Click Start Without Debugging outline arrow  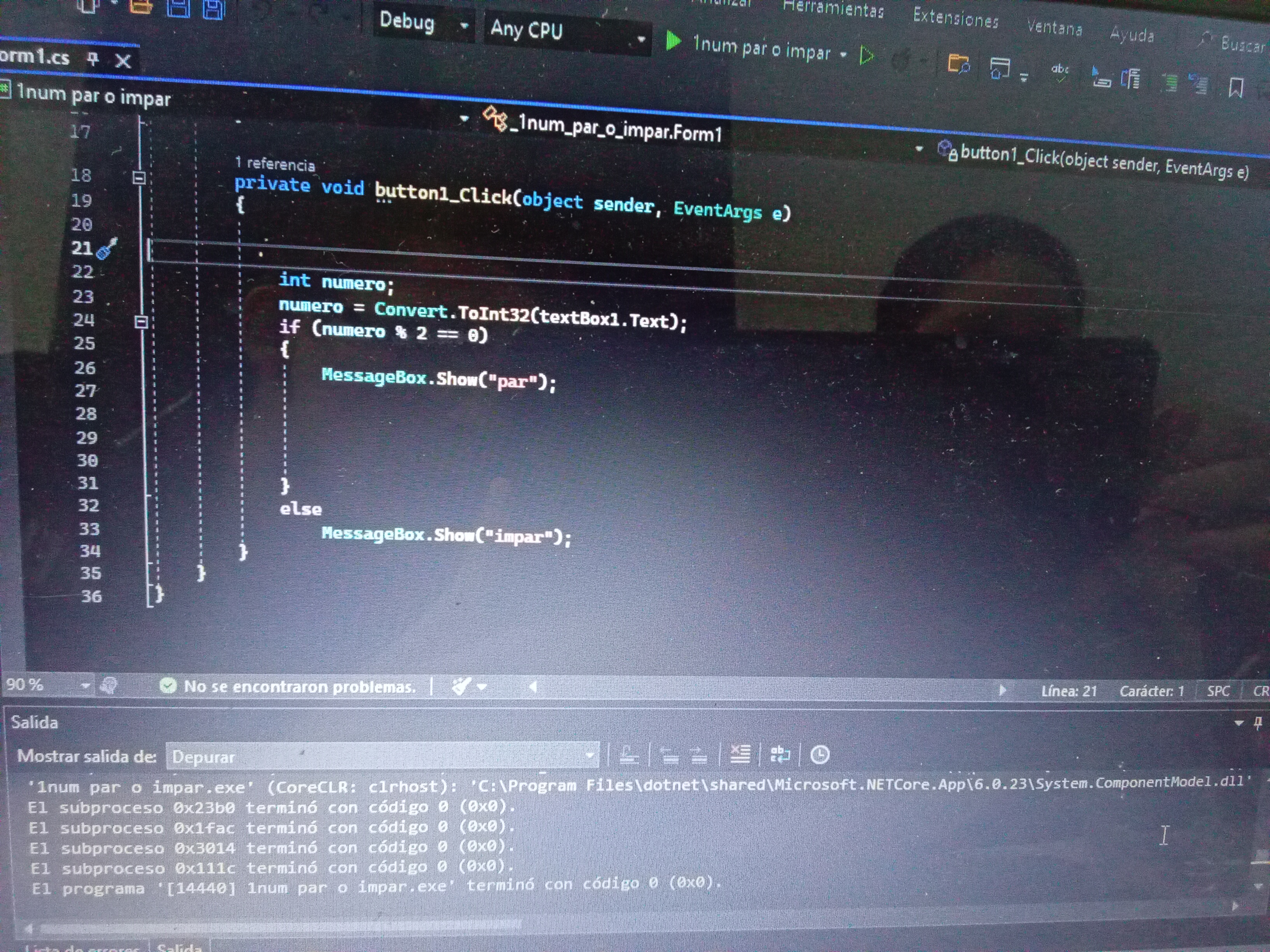(867, 56)
